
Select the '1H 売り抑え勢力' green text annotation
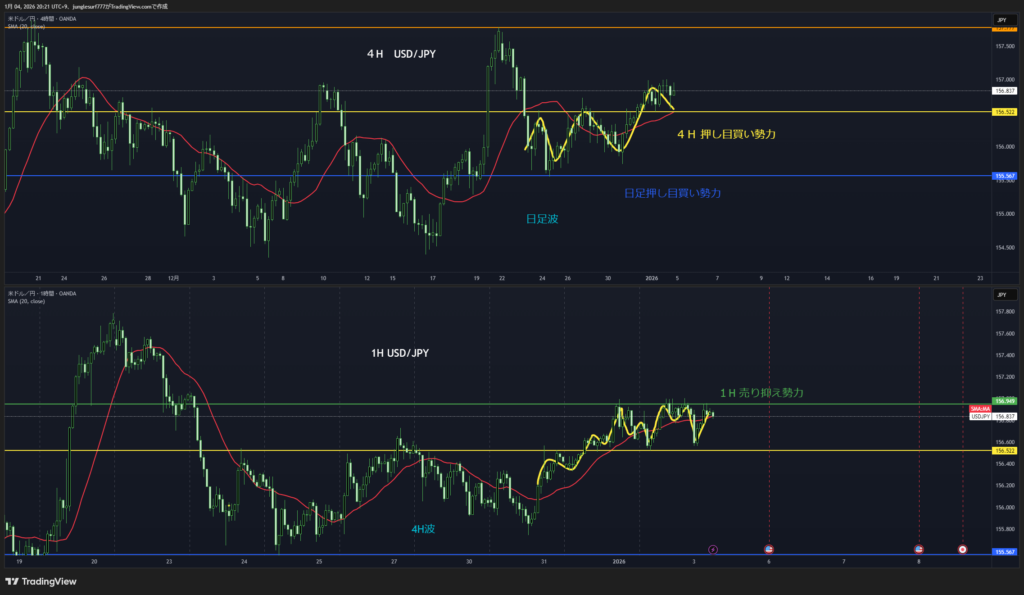pyautogui.click(x=761, y=393)
